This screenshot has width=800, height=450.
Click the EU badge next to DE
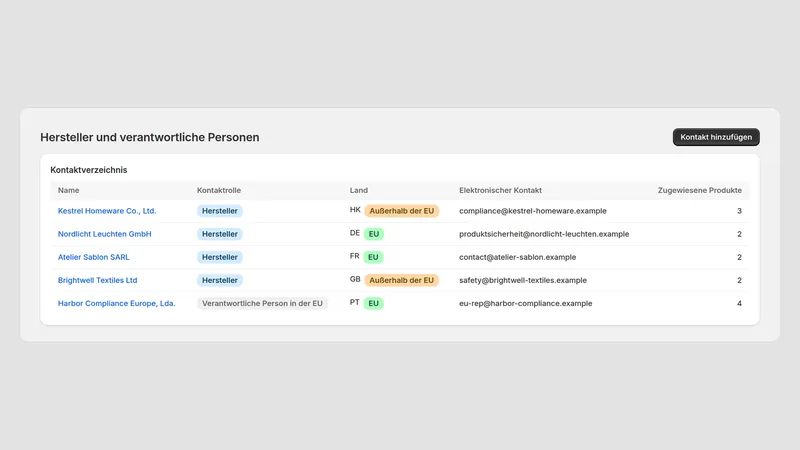[374, 234]
